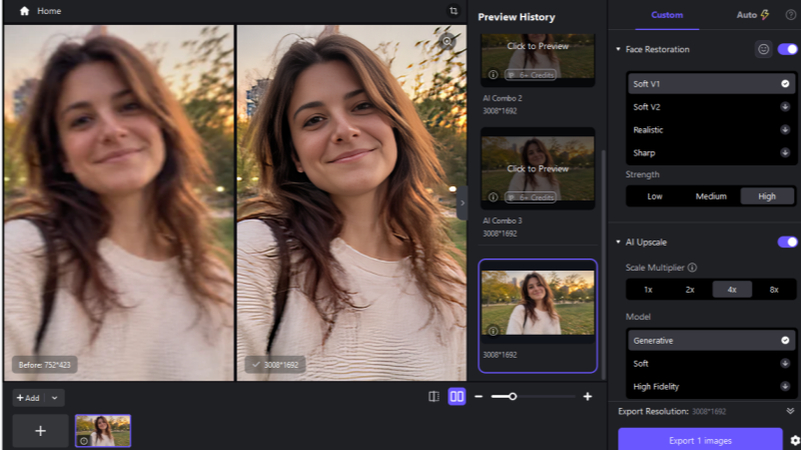Set Strength to High
This screenshot has height=450, width=801.
(x=767, y=196)
